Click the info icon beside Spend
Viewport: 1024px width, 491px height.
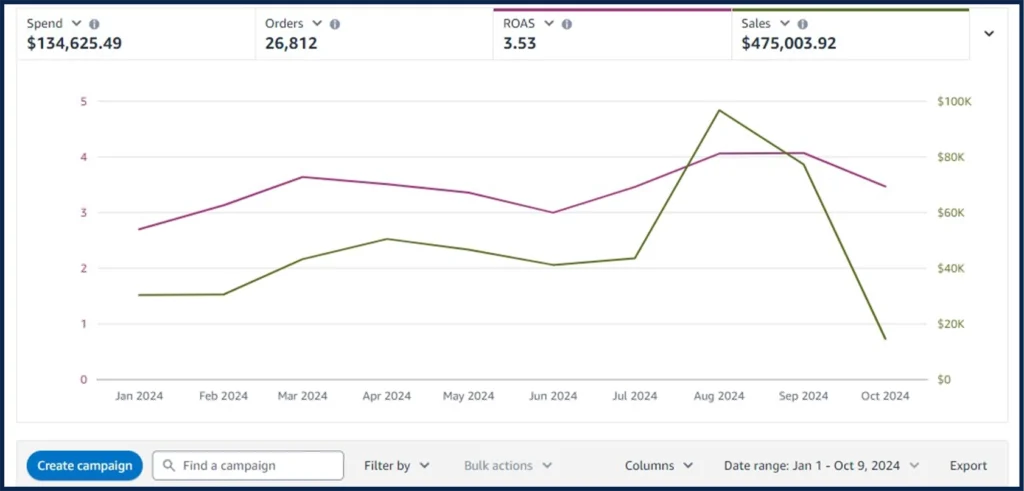coord(94,24)
